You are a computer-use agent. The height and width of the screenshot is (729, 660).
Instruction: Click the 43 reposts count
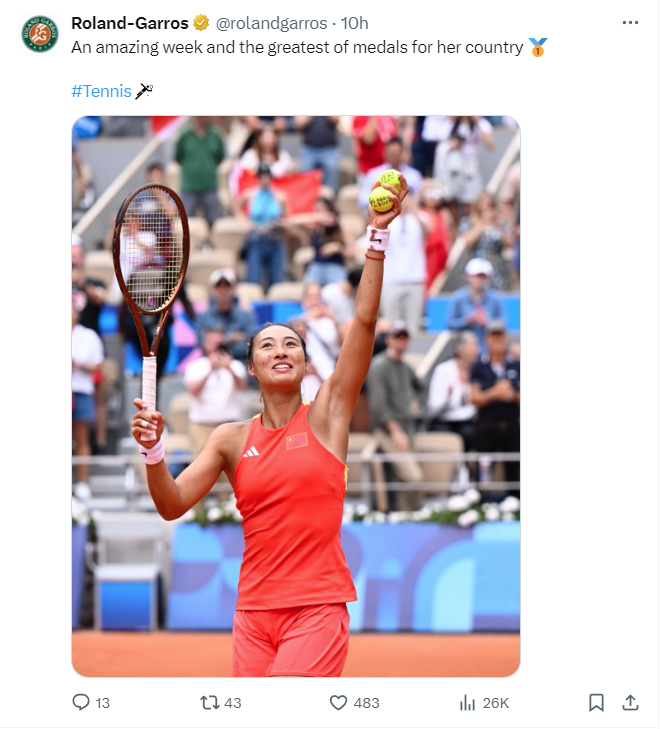point(232,703)
